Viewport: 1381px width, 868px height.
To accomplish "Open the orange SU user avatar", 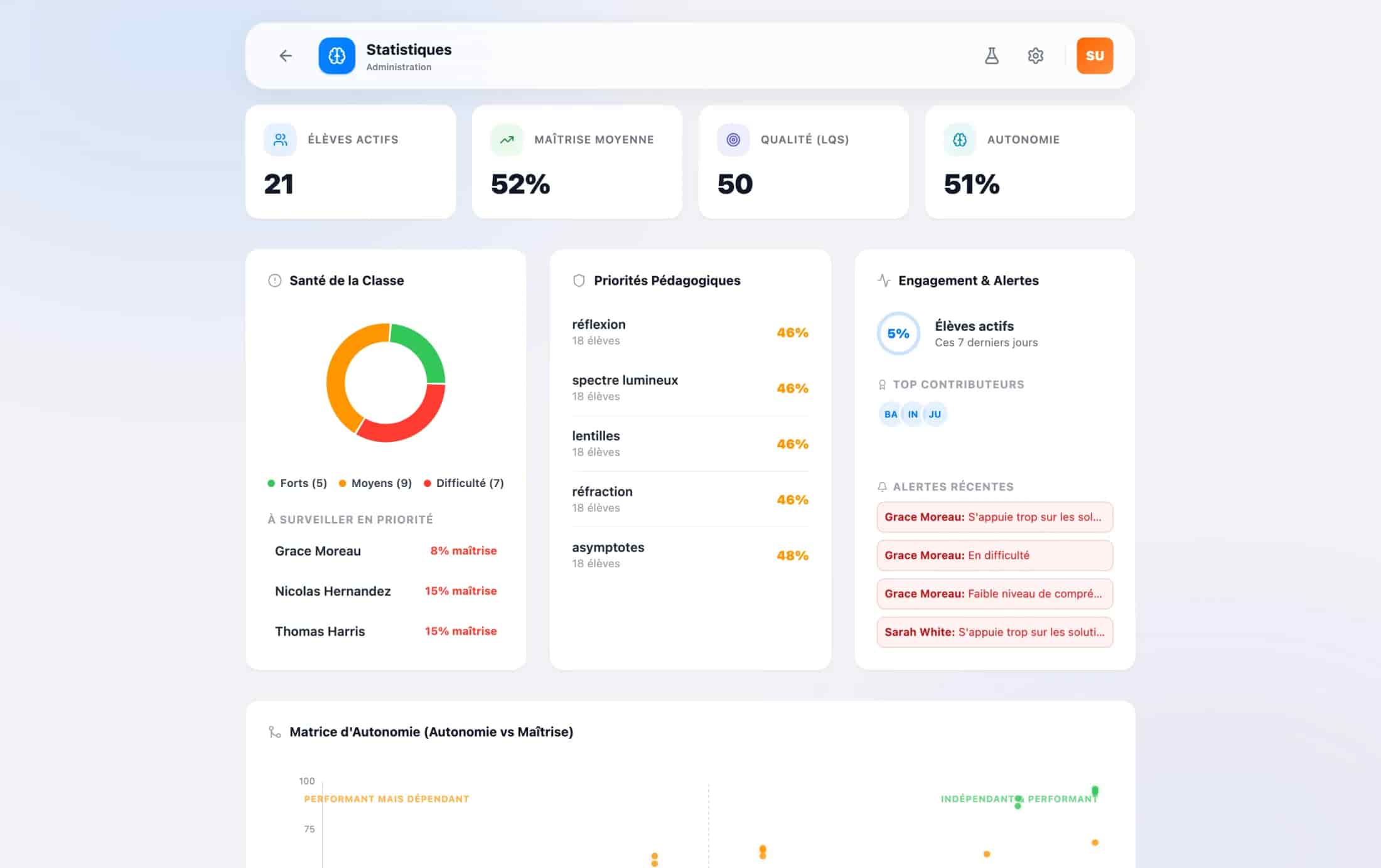I will point(1095,56).
